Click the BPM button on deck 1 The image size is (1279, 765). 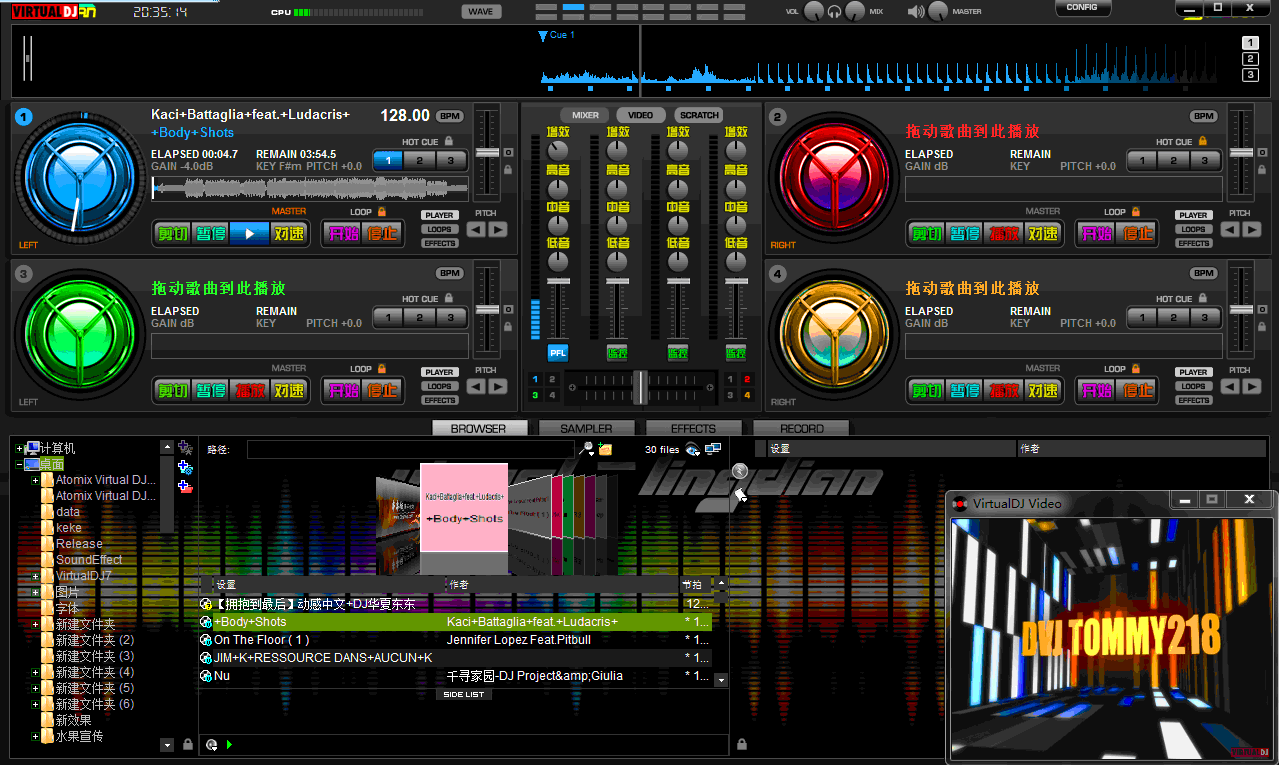point(450,116)
